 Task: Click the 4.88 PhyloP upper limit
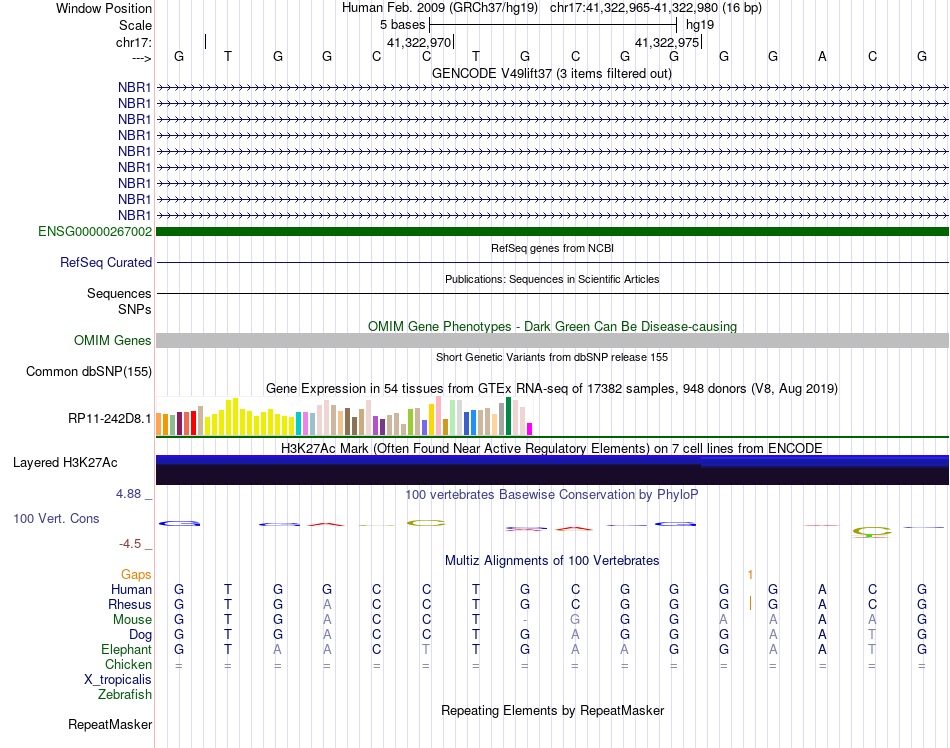click(x=128, y=494)
